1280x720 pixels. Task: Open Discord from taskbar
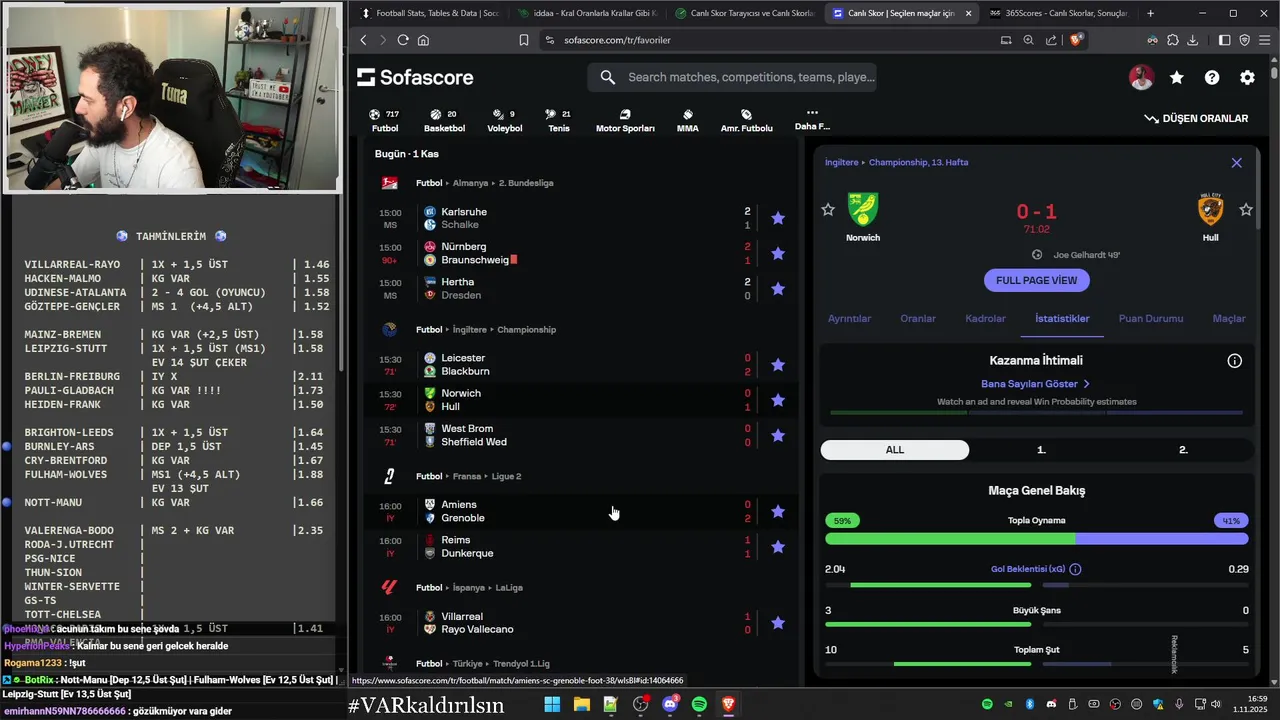(670, 705)
